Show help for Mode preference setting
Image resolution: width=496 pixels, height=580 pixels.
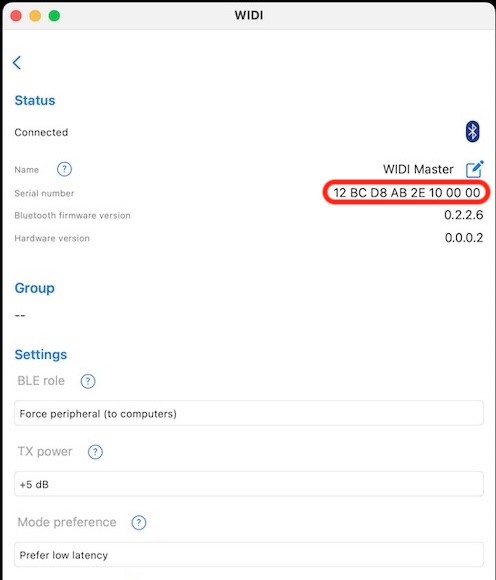click(139, 522)
